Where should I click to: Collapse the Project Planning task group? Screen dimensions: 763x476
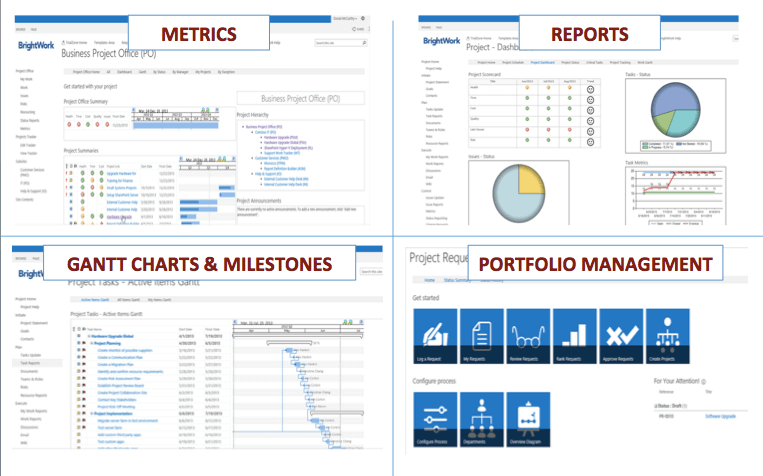(91, 343)
